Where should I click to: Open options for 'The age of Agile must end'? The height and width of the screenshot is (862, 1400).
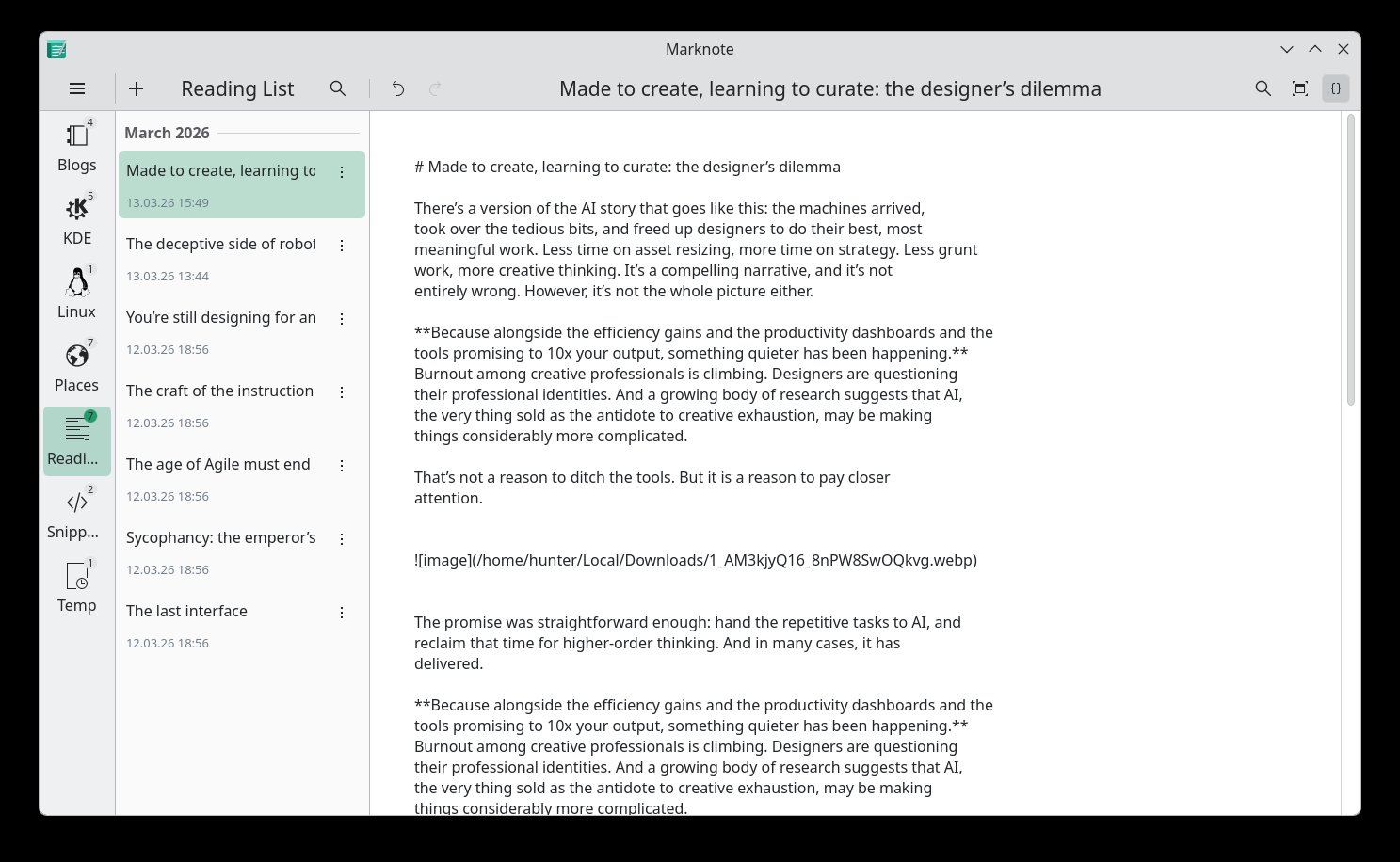pyautogui.click(x=342, y=465)
